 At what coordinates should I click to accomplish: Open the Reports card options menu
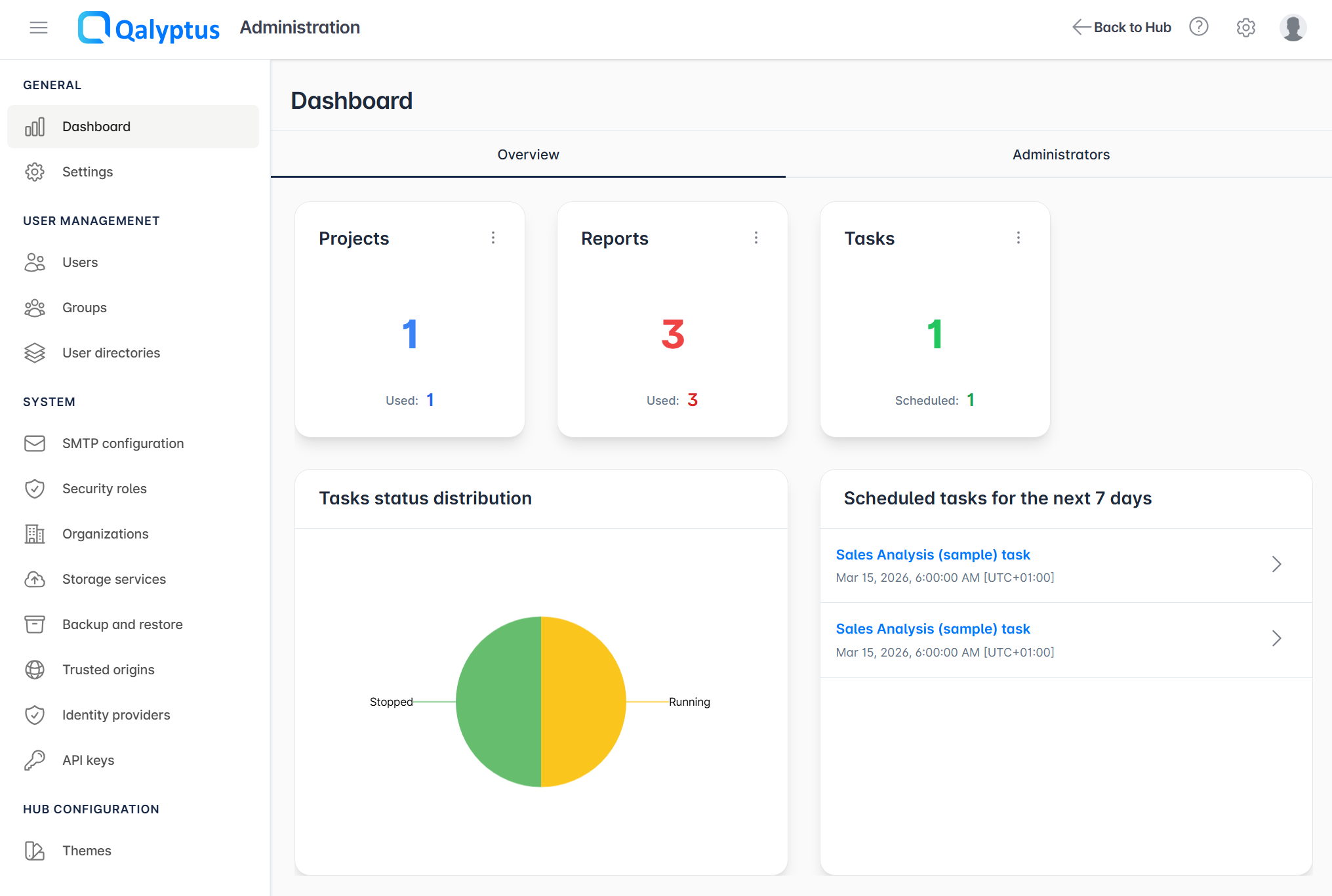click(x=756, y=237)
